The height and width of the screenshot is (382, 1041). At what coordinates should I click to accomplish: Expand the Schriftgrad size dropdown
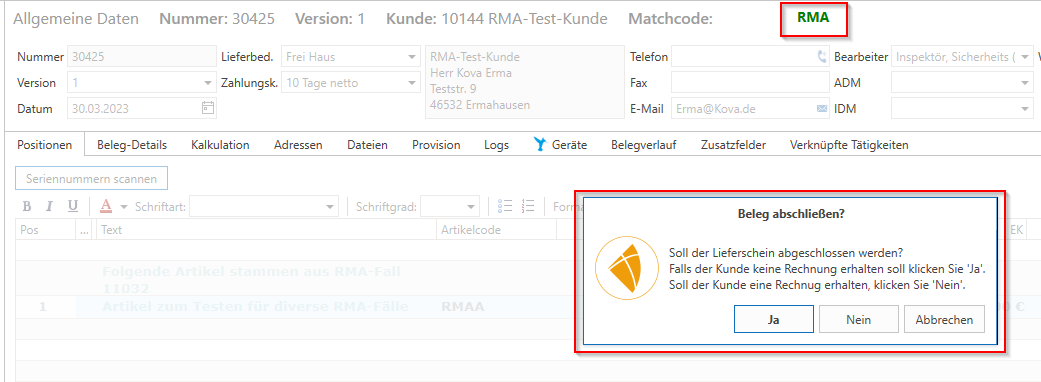(x=471, y=207)
